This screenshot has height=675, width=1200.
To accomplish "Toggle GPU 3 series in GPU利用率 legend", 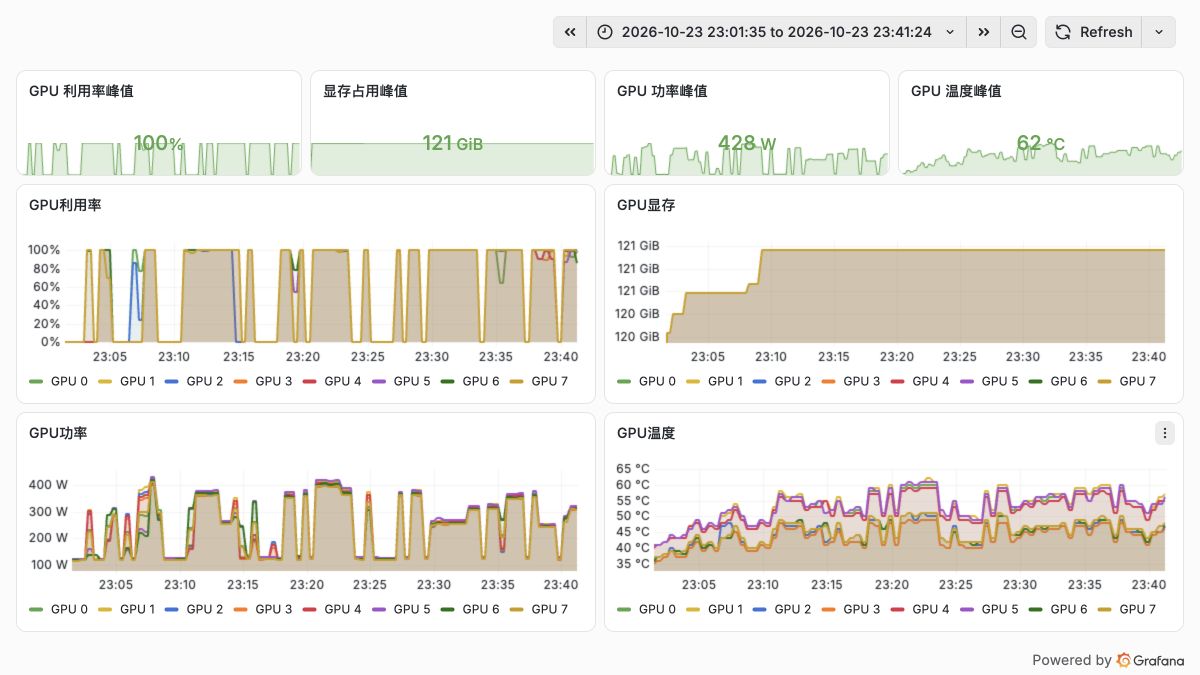I will [274, 381].
